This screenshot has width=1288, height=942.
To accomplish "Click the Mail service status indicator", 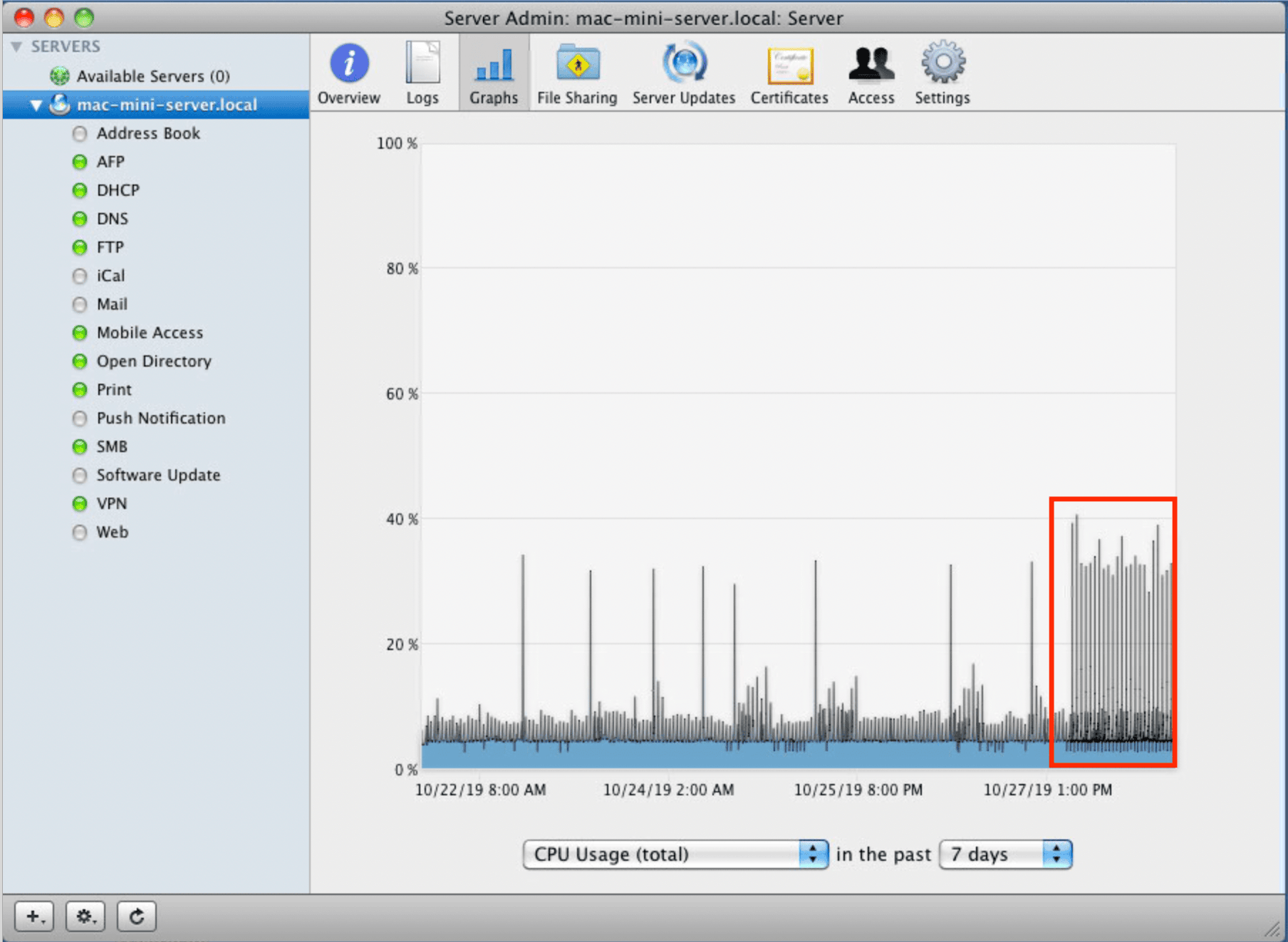I will click(80, 305).
